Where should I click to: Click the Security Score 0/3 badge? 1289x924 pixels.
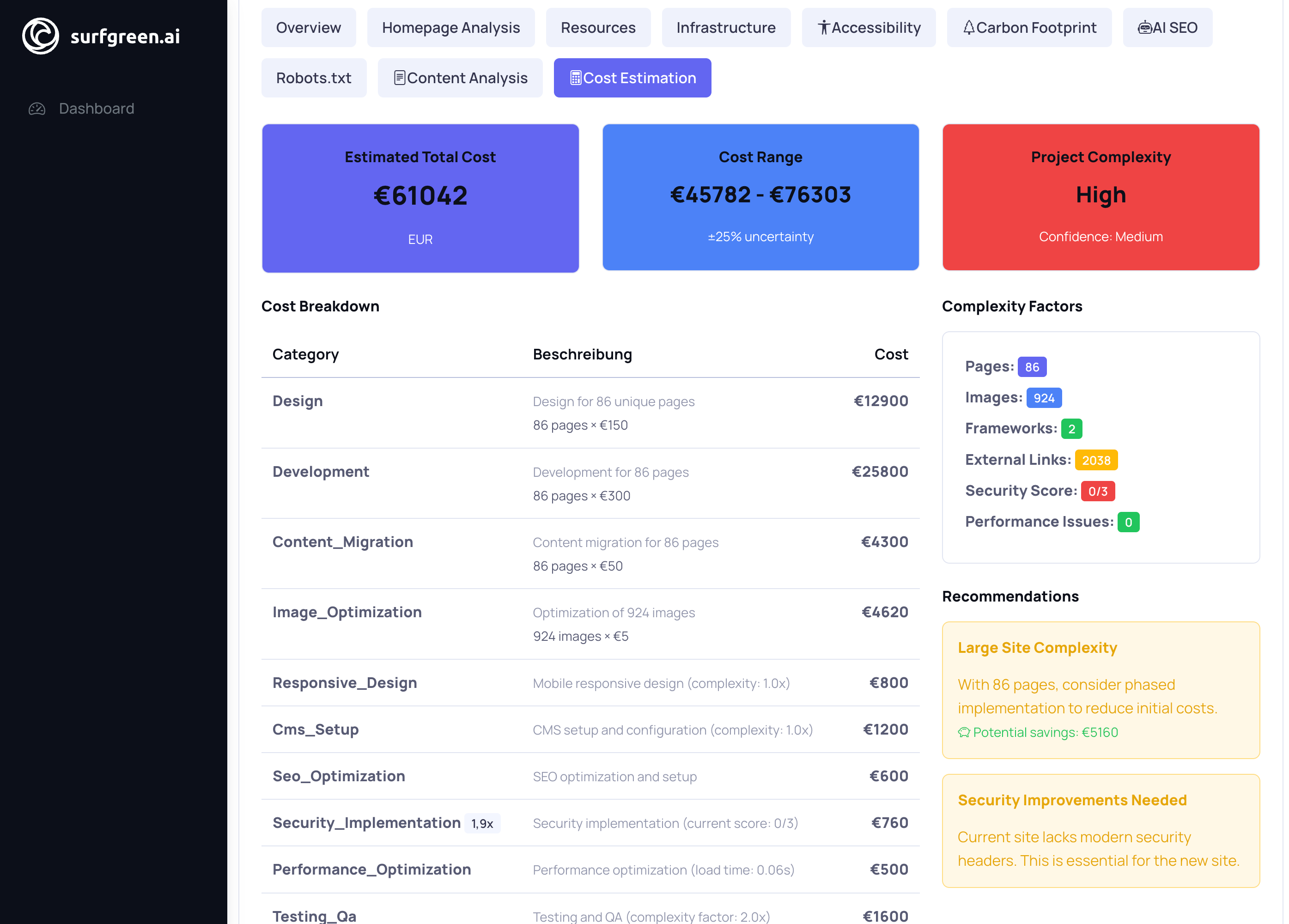pyautogui.click(x=1097, y=491)
